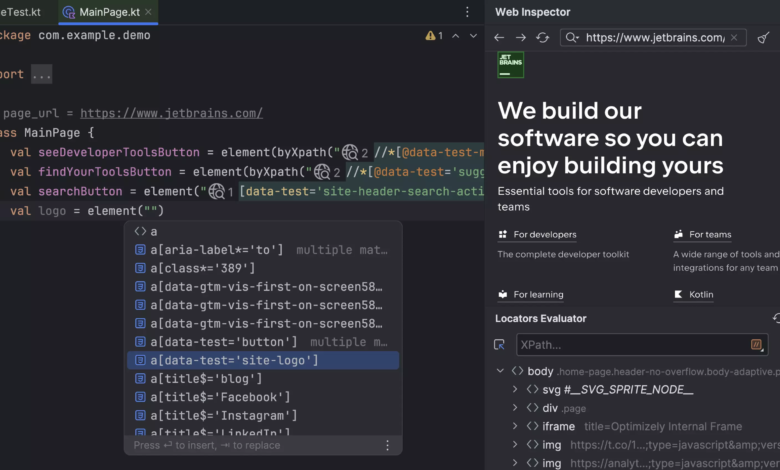Viewport: 780px width, 470px height.
Task: Close the MainPage.kt tab
Action: [x=148, y=12]
